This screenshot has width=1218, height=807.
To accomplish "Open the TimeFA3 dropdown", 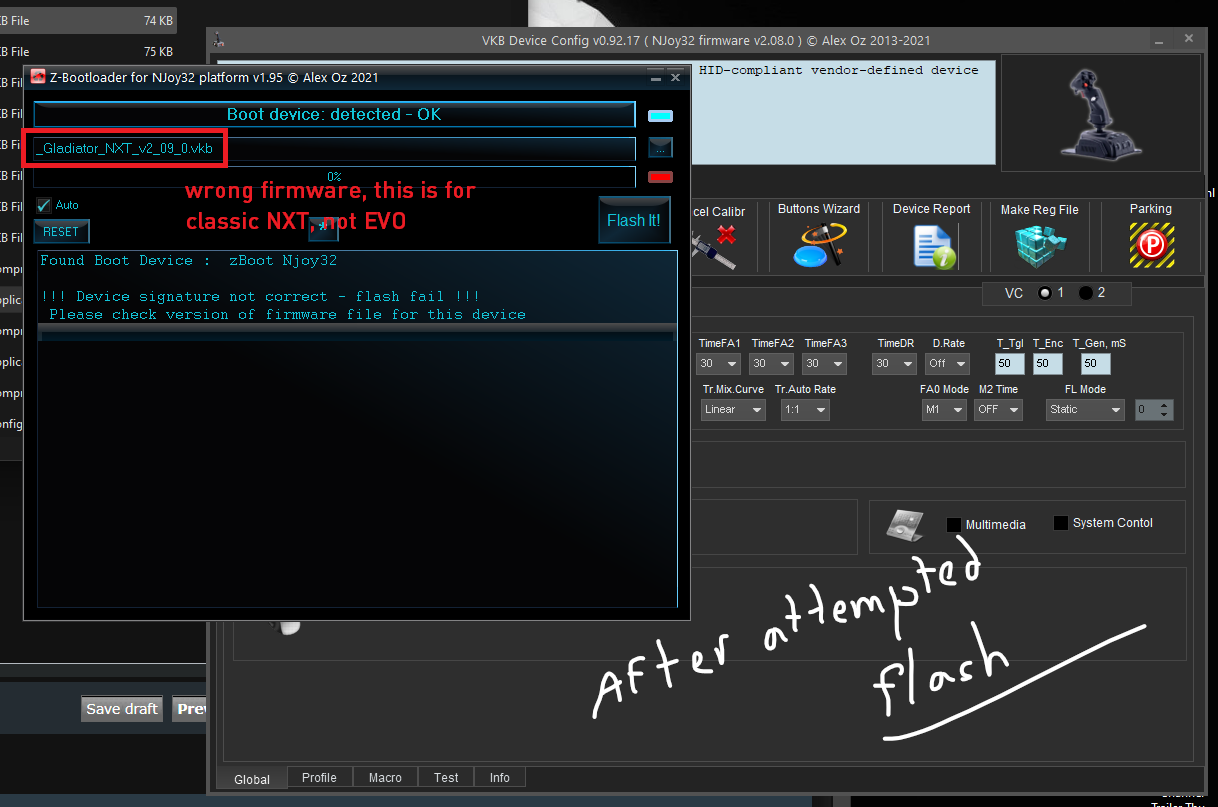I will (825, 364).
